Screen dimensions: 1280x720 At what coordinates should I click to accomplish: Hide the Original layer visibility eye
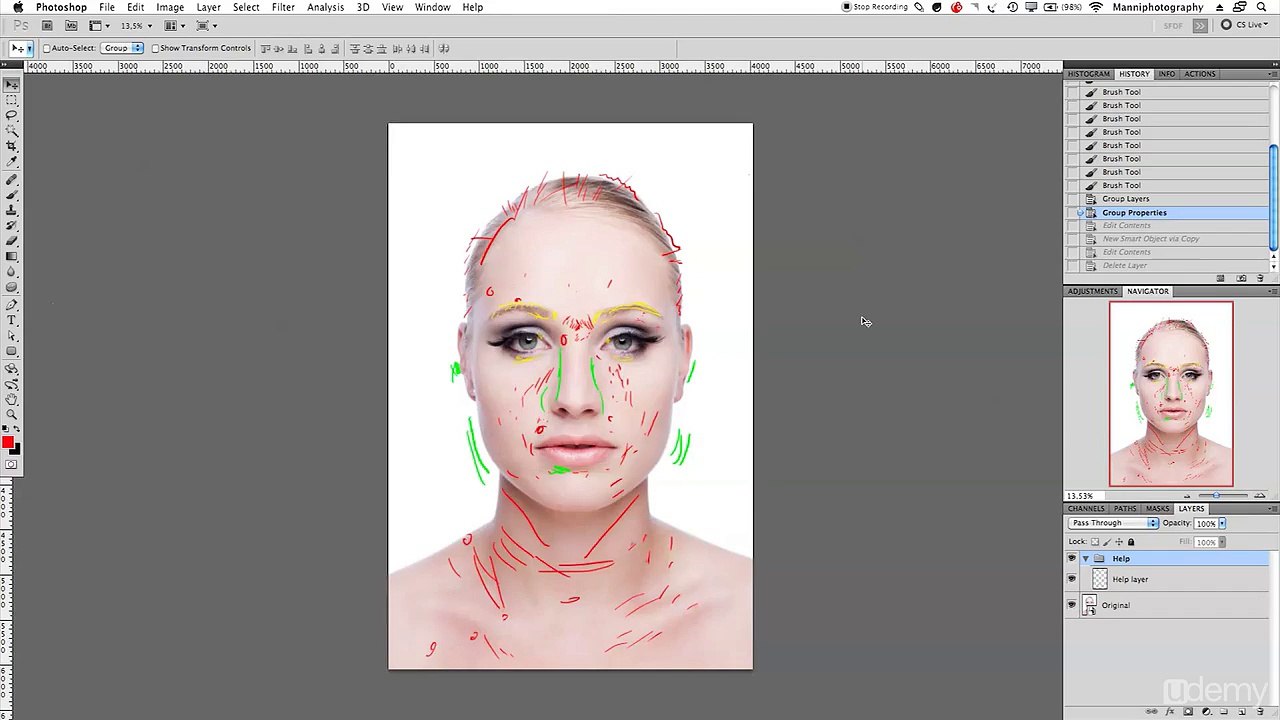click(x=1072, y=605)
